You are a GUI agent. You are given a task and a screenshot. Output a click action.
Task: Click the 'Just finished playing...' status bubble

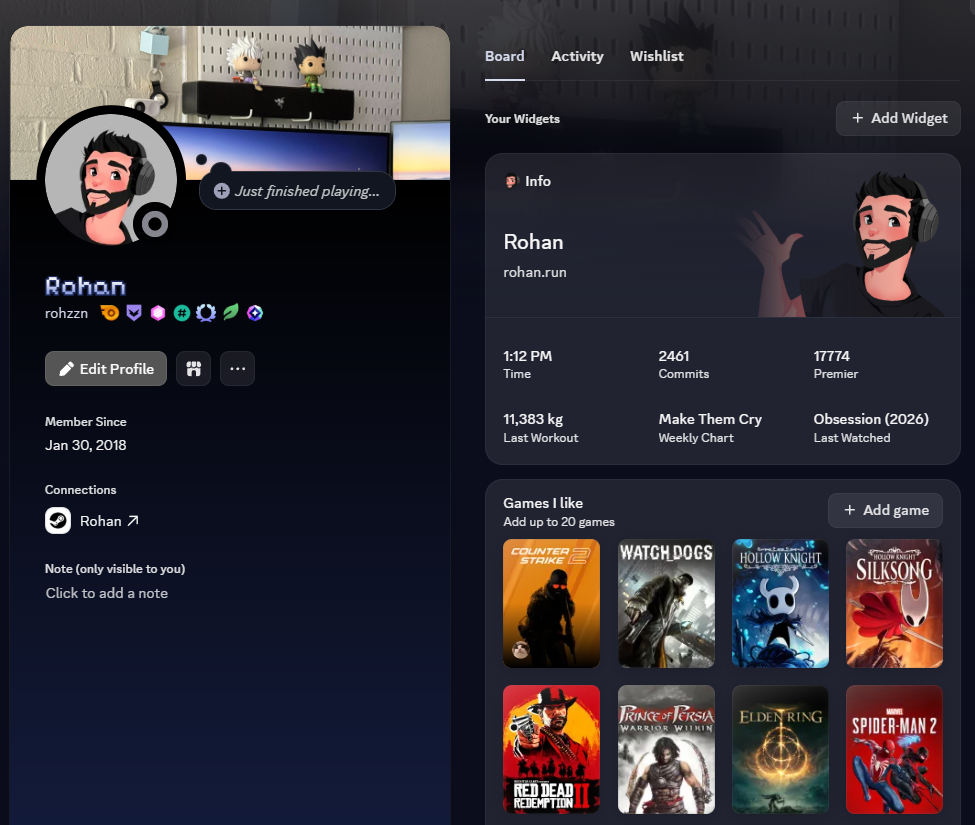pos(297,191)
